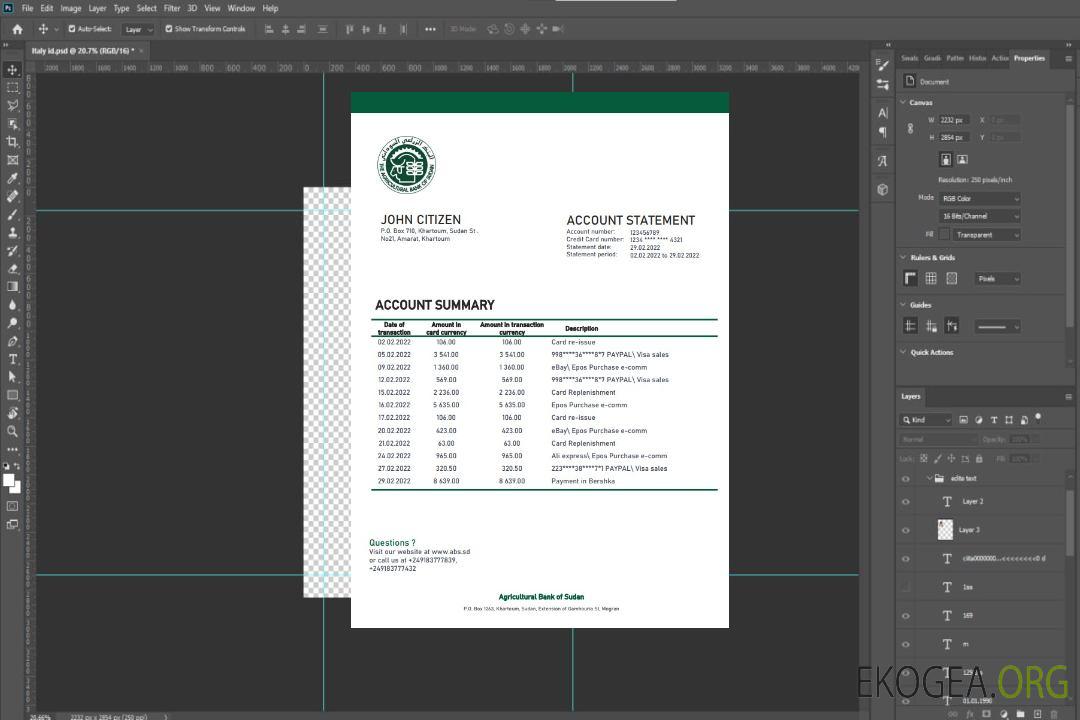Select the Pen tool
The height and width of the screenshot is (720, 1080).
click(x=12, y=341)
